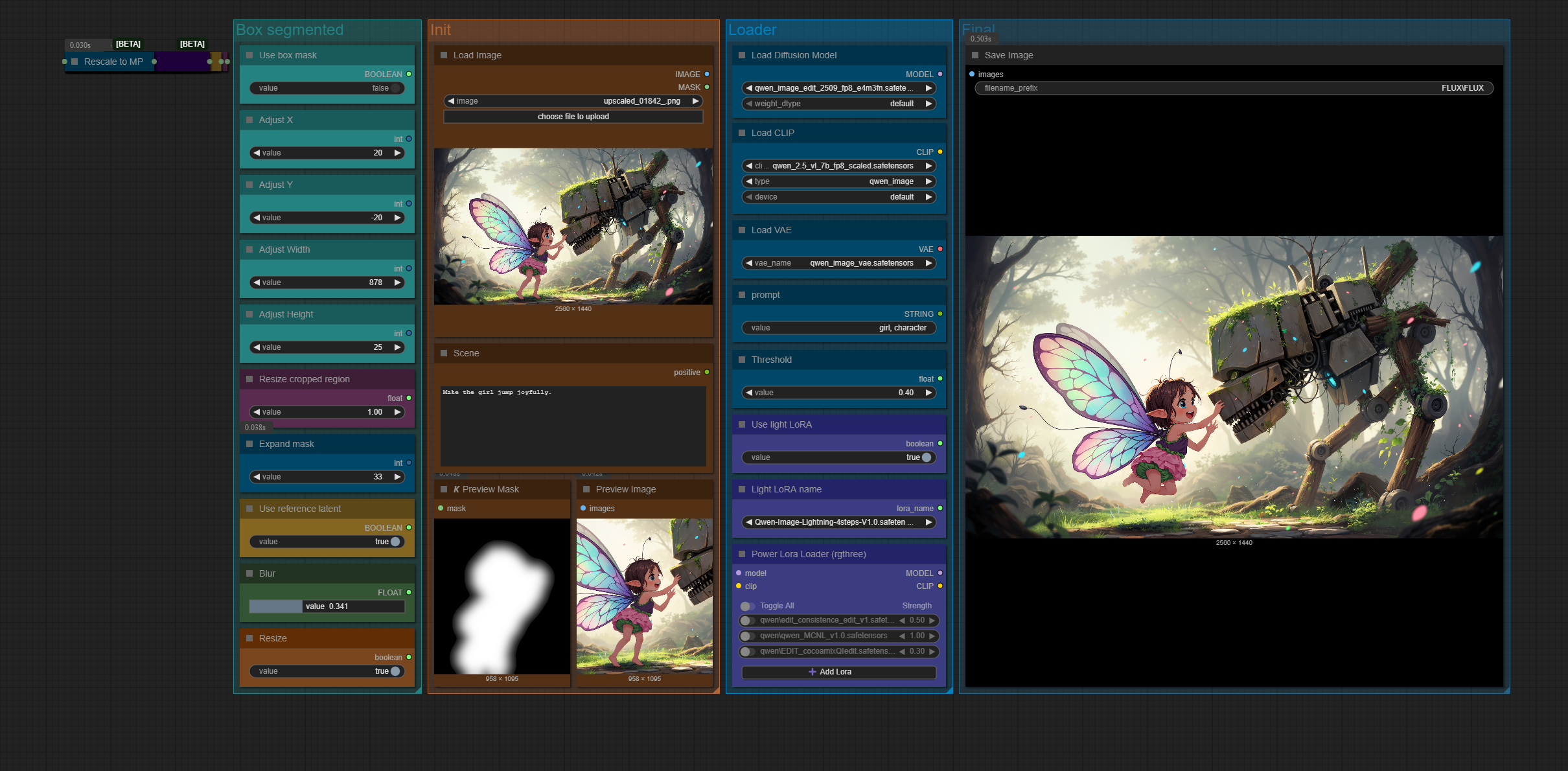Click the Blur value slider
Image resolution: width=1568 pixels, height=771 pixels.
(x=327, y=606)
